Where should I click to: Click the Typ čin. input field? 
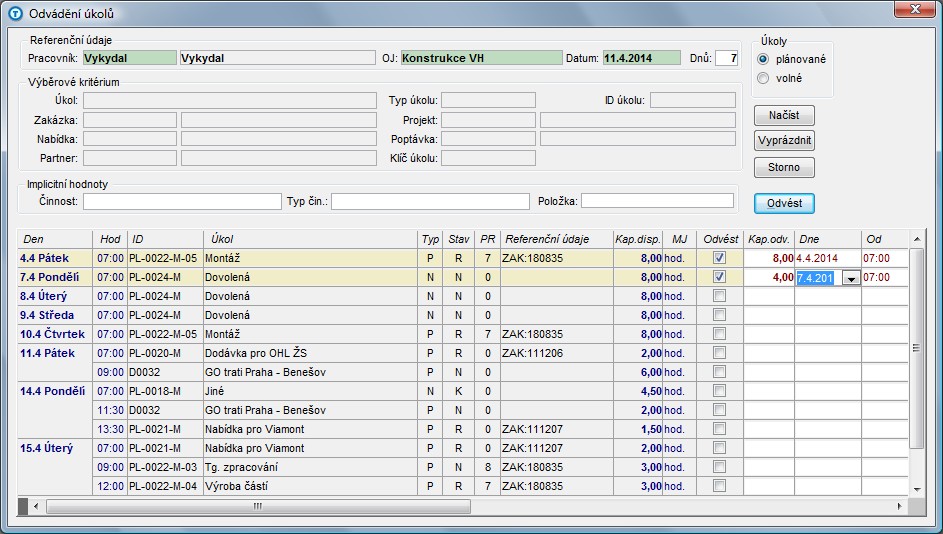(x=430, y=201)
